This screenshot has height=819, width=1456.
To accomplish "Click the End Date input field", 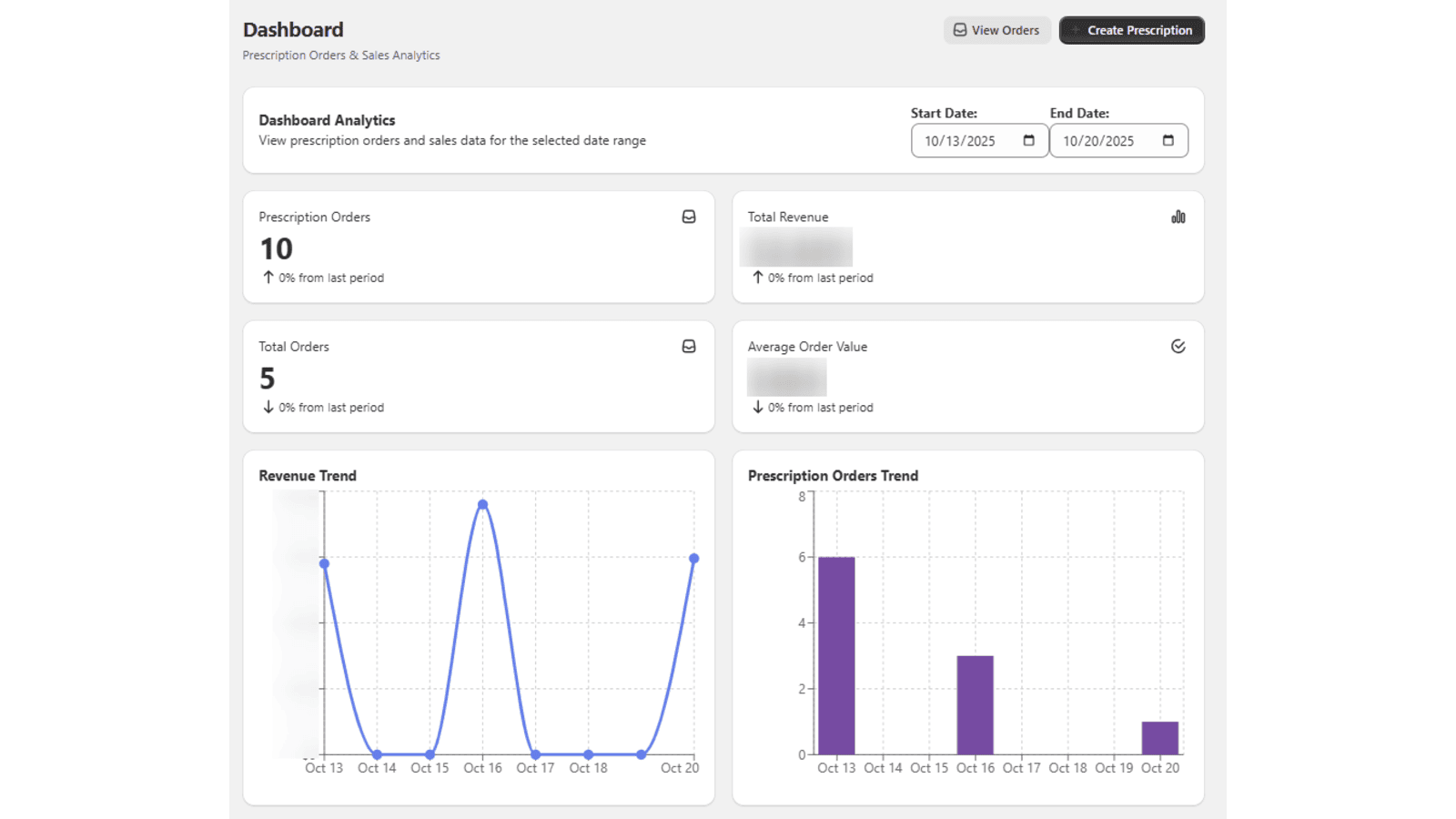I will coord(1103,141).
